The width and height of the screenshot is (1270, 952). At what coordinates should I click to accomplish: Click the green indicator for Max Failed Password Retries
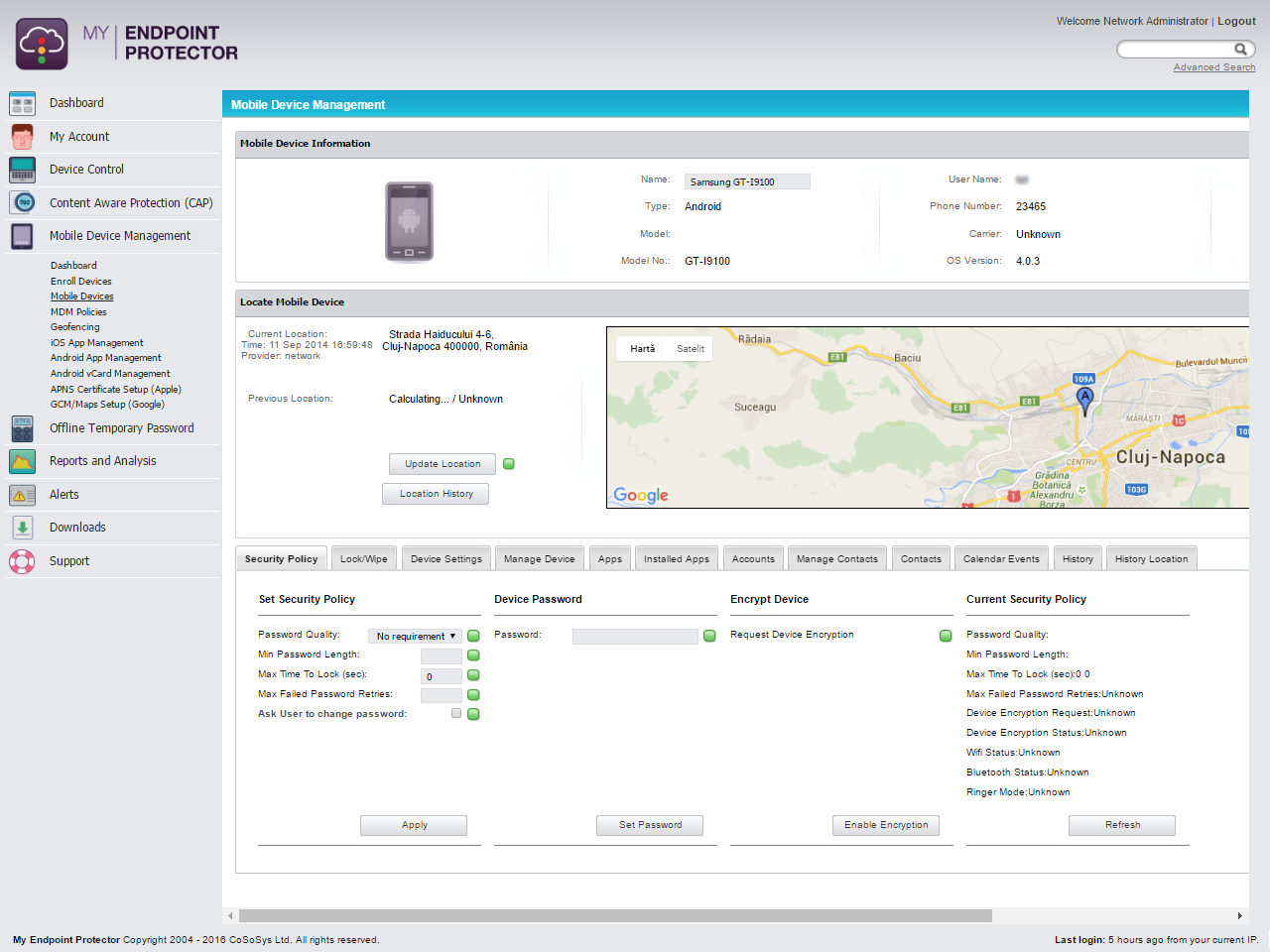point(473,695)
